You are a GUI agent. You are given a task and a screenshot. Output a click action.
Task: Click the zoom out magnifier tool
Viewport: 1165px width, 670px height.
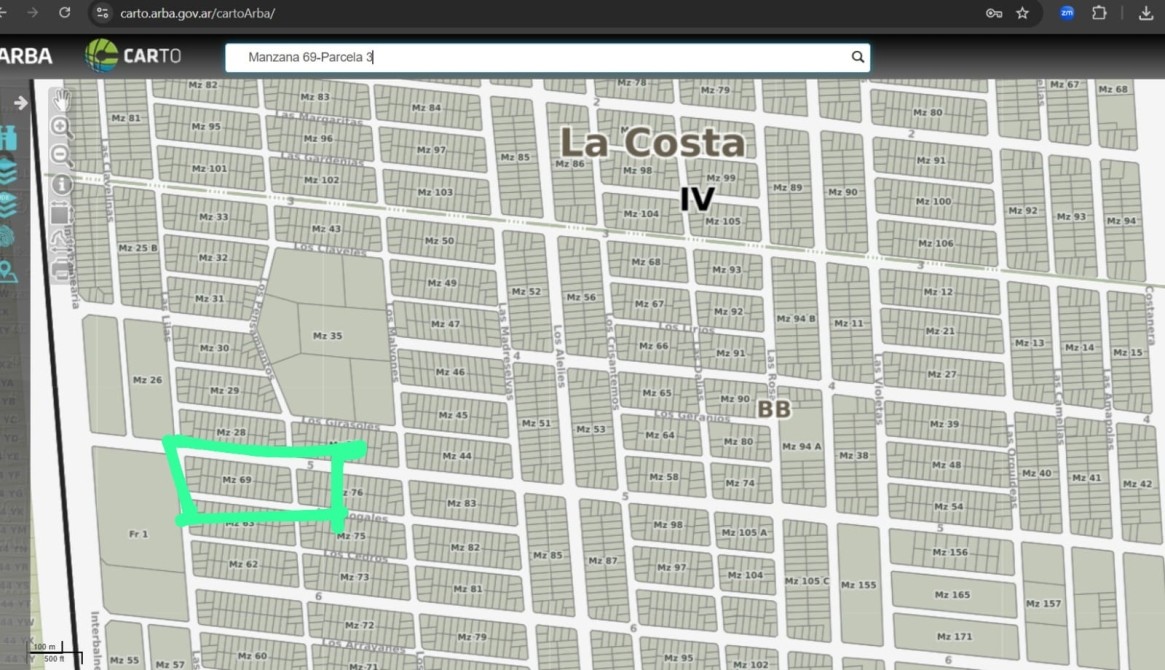coord(62,156)
